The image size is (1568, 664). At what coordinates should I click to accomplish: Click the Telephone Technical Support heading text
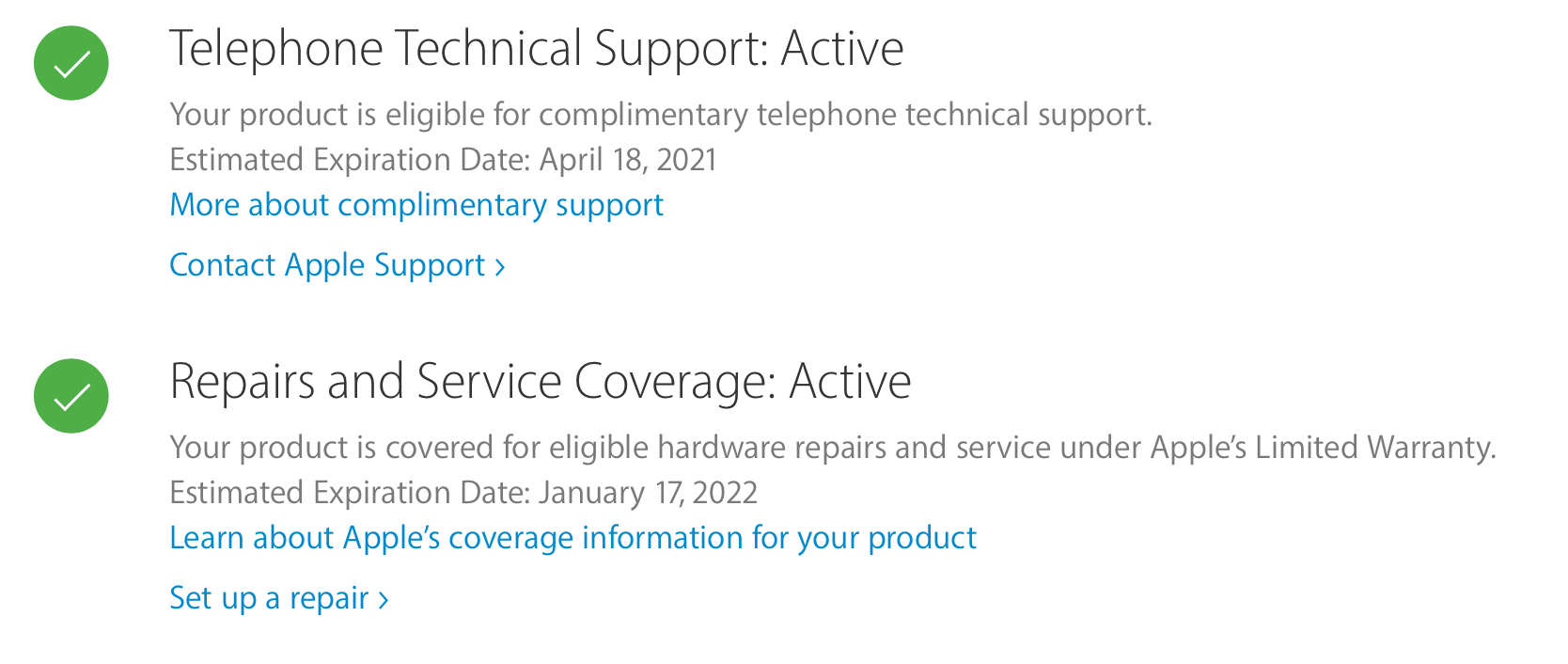tap(468, 49)
